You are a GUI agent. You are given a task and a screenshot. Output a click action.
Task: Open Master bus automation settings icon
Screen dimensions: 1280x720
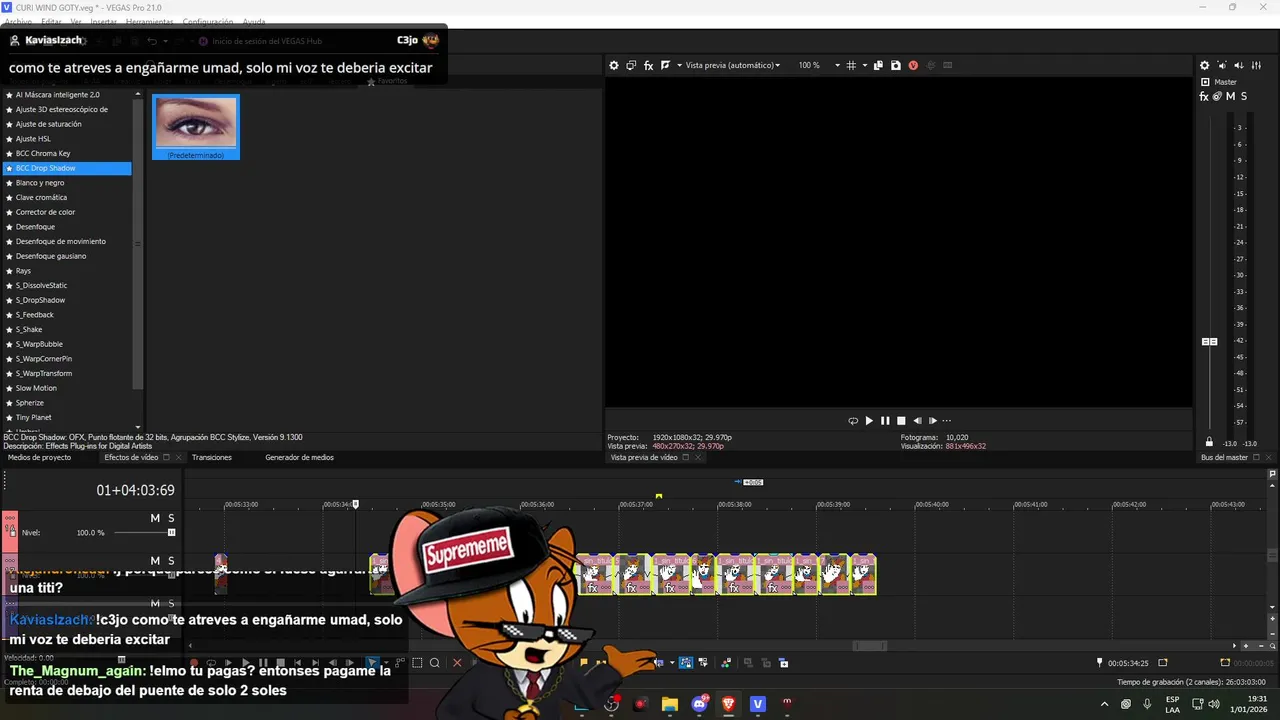[x=1217, y=96]
